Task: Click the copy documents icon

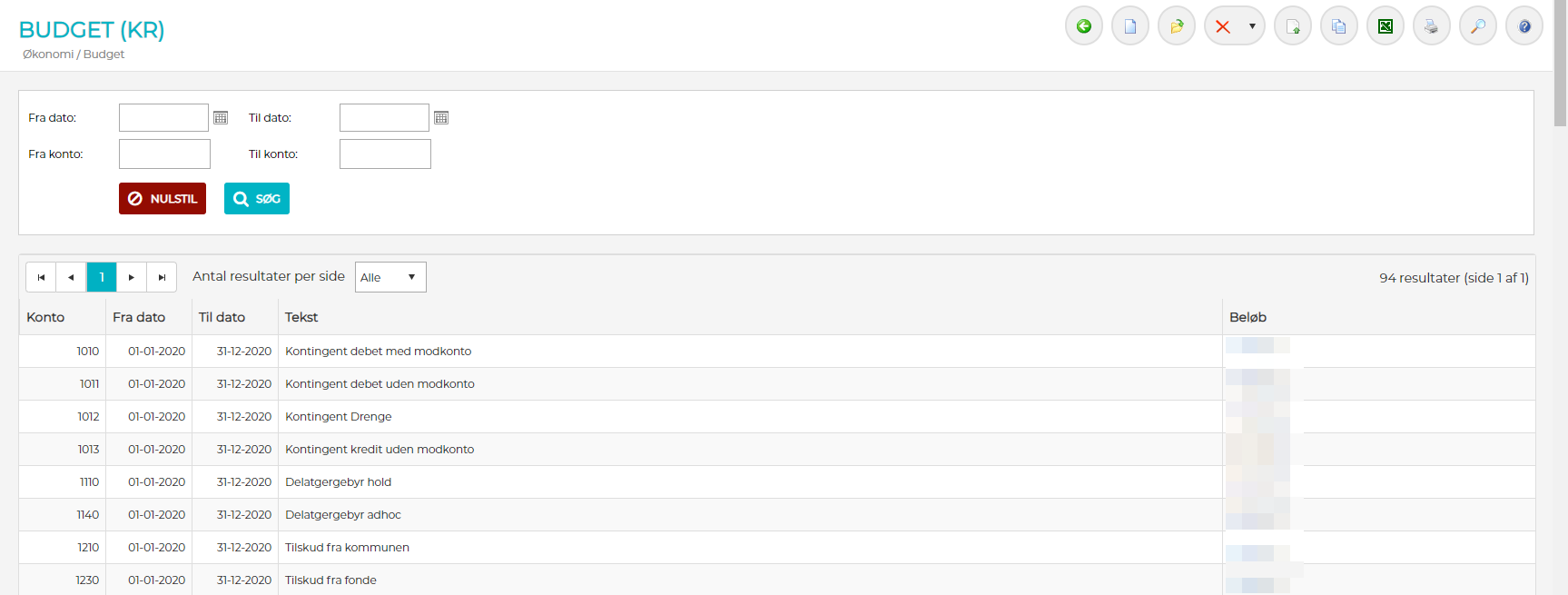Action: click(1338, 26)
